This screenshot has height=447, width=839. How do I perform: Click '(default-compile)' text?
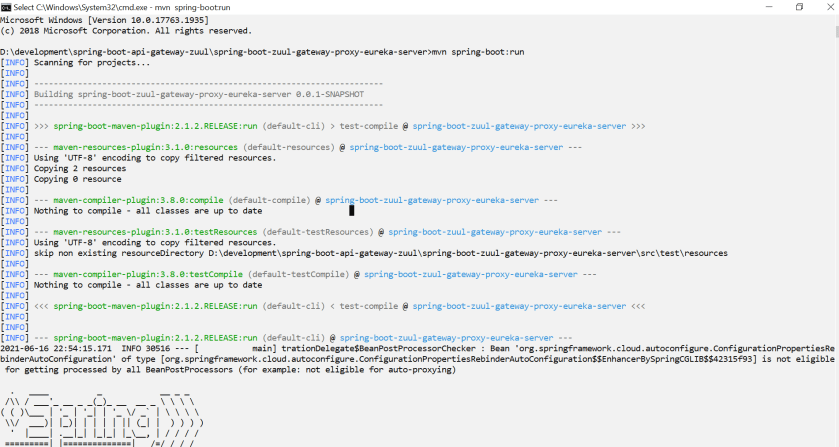coord(269,200)
